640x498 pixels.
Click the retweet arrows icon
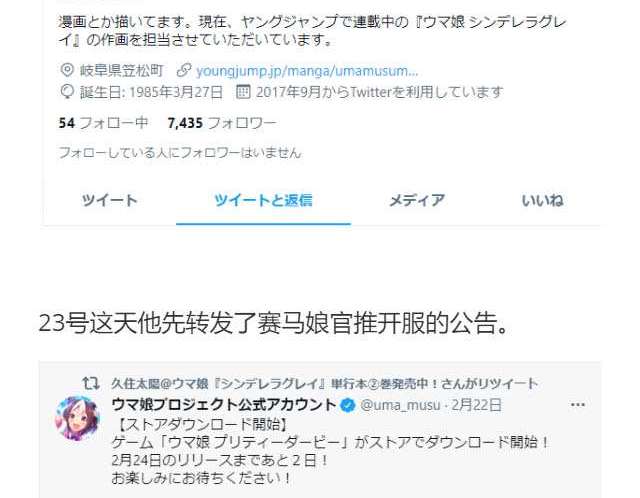91,383
